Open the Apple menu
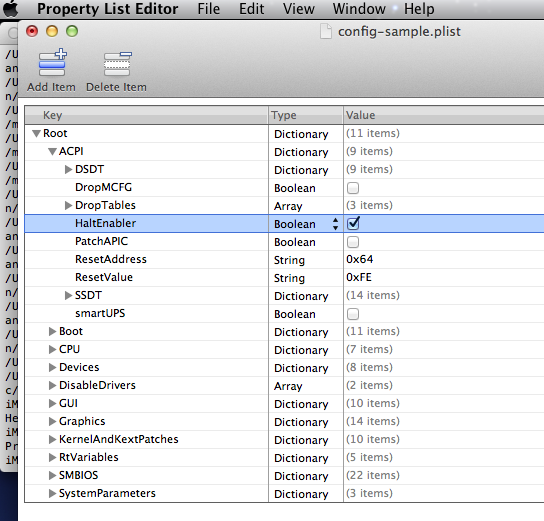 [x=11, y=9]
